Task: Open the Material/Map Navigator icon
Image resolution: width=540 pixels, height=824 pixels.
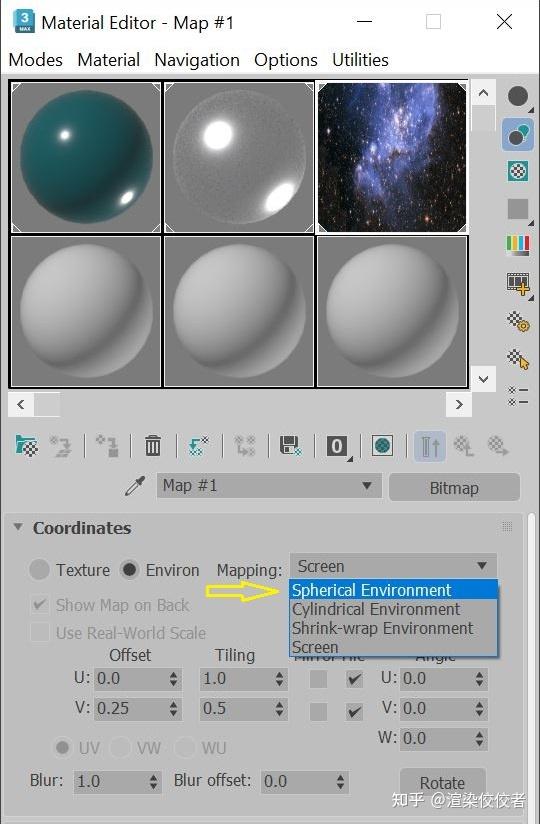Action: [x=518, y=396]
